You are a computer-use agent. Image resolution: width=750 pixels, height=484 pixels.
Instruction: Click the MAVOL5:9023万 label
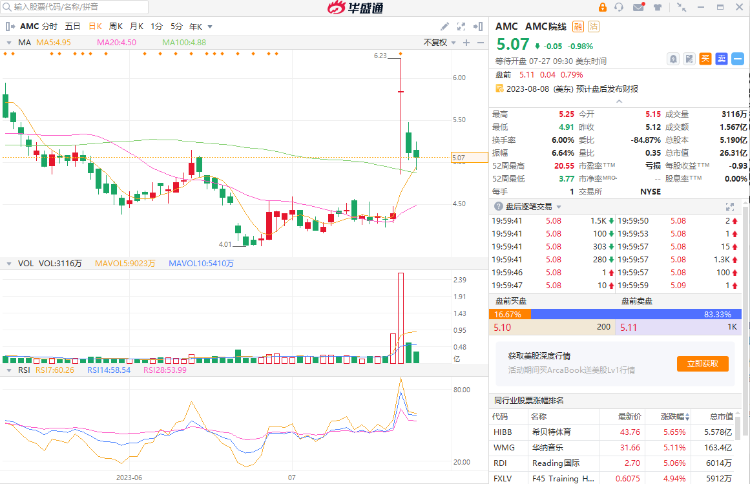125,264
